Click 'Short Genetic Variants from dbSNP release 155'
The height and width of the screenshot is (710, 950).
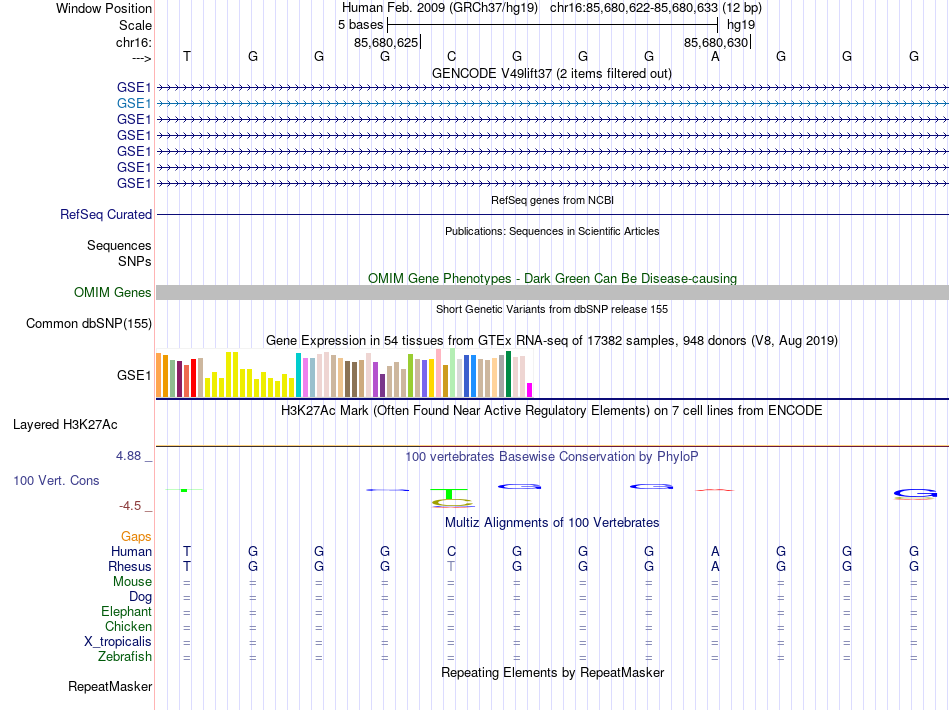pyautogui.click(x=552, y=309)
